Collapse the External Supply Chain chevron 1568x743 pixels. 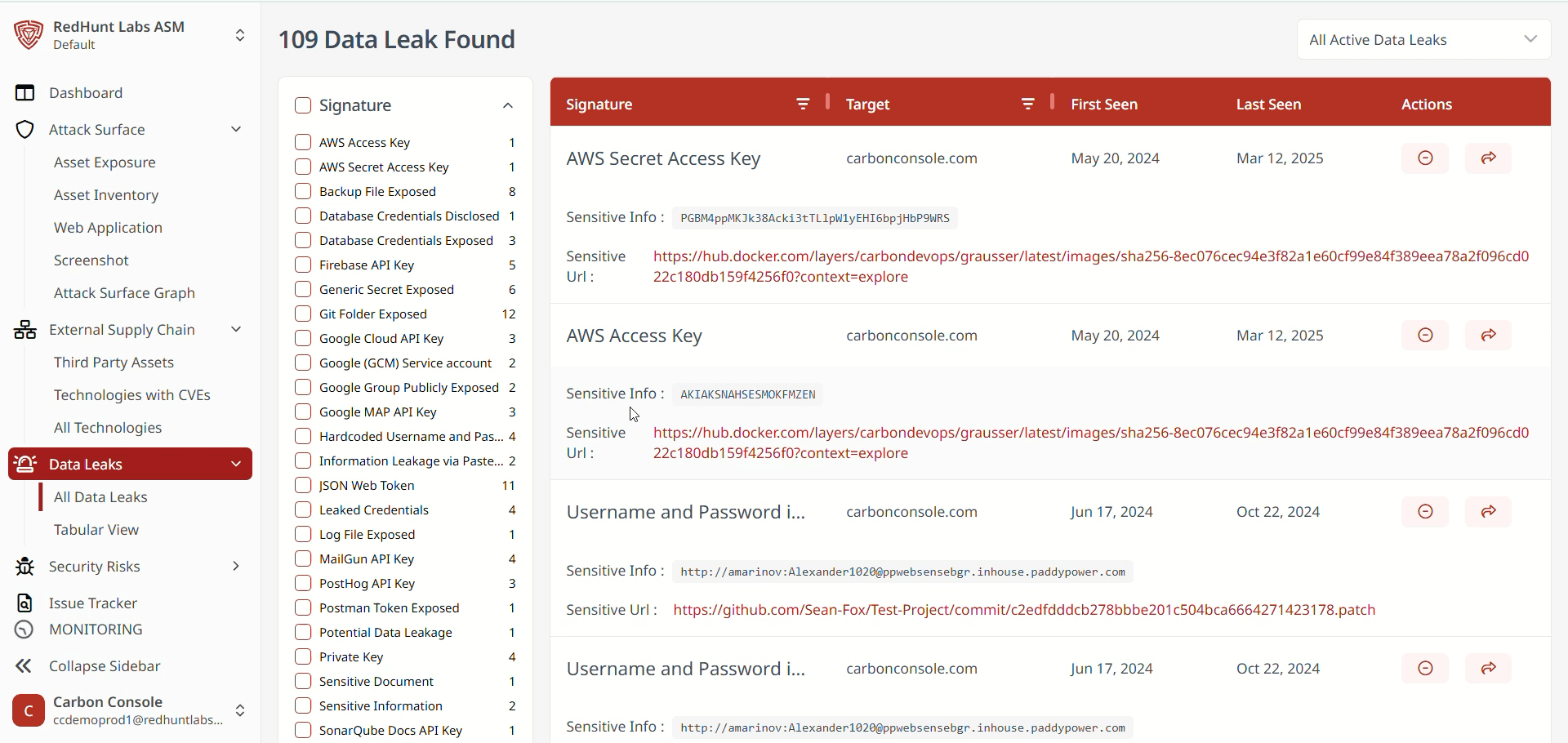pos(236,329)
